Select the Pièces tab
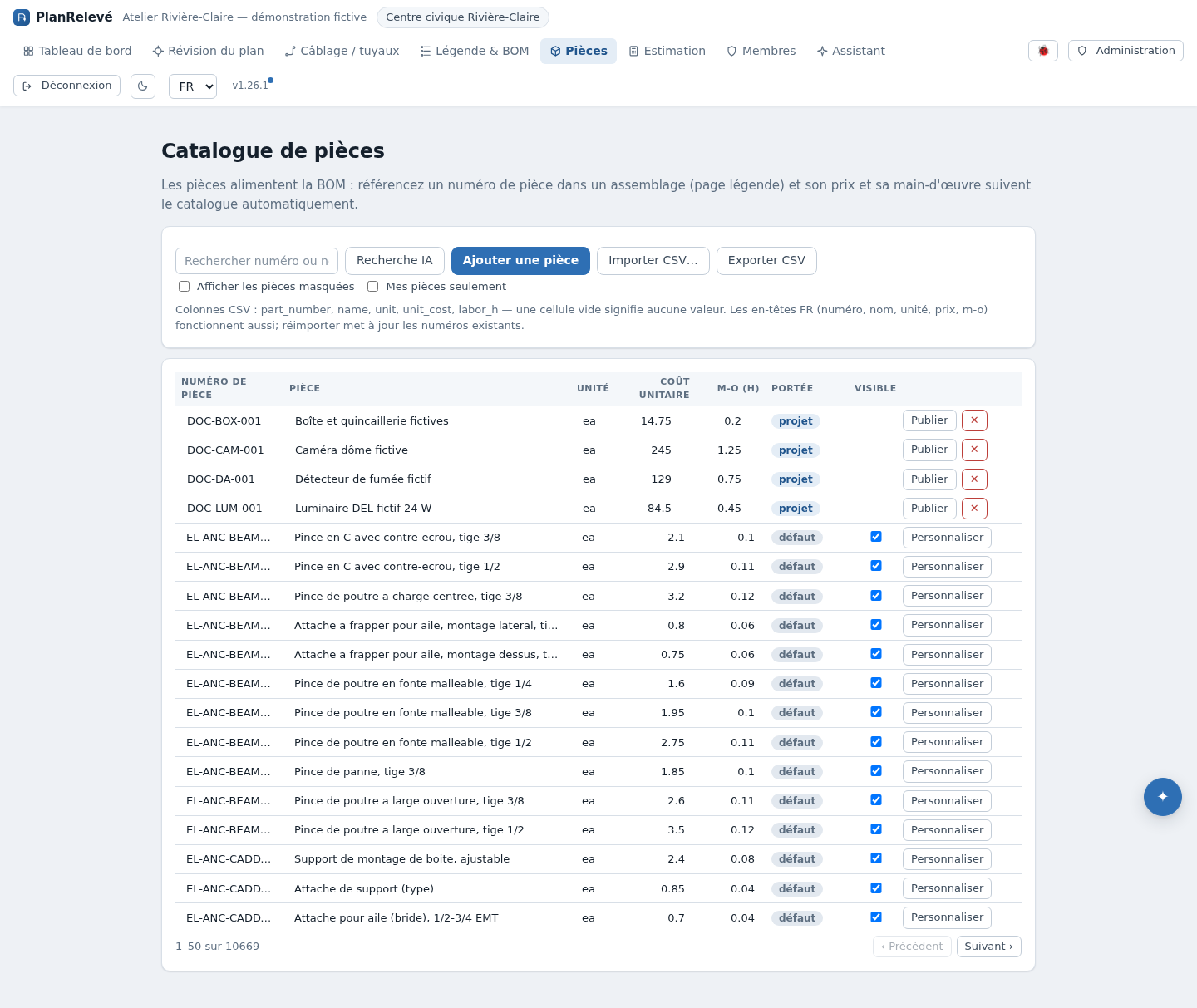 579,51
